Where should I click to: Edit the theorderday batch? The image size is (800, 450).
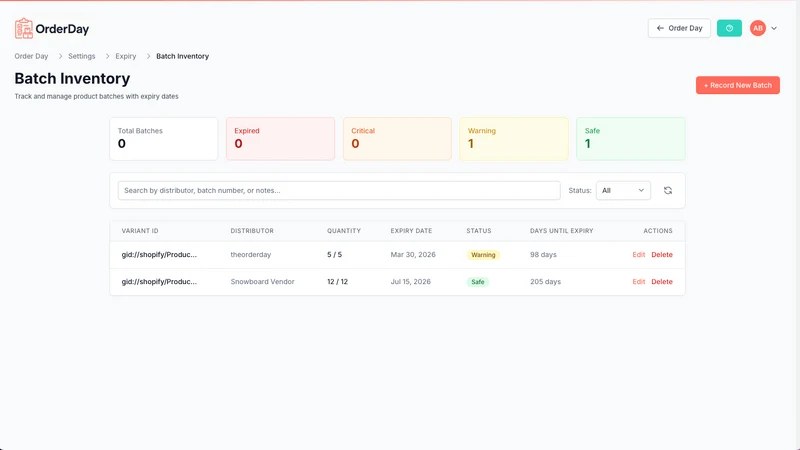coord(639,255)
